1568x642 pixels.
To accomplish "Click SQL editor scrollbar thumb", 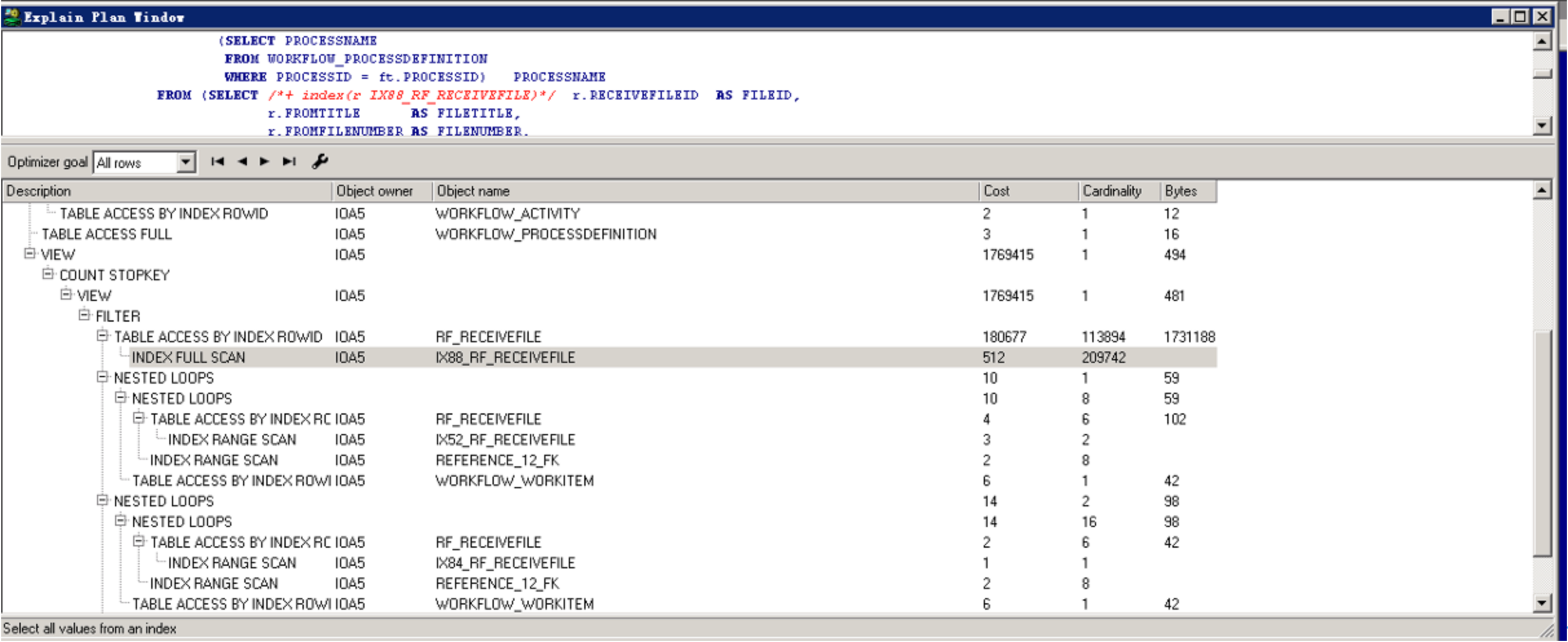I will 1542,74.
